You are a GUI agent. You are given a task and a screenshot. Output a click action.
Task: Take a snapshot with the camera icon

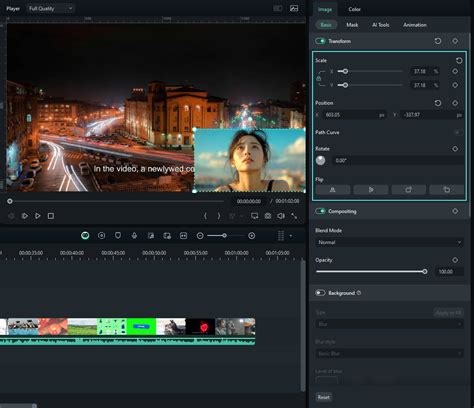268,216
